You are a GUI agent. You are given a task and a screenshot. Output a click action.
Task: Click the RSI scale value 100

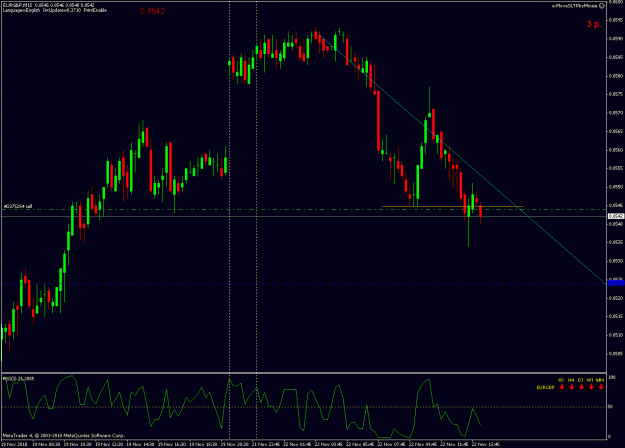point(612,377)
